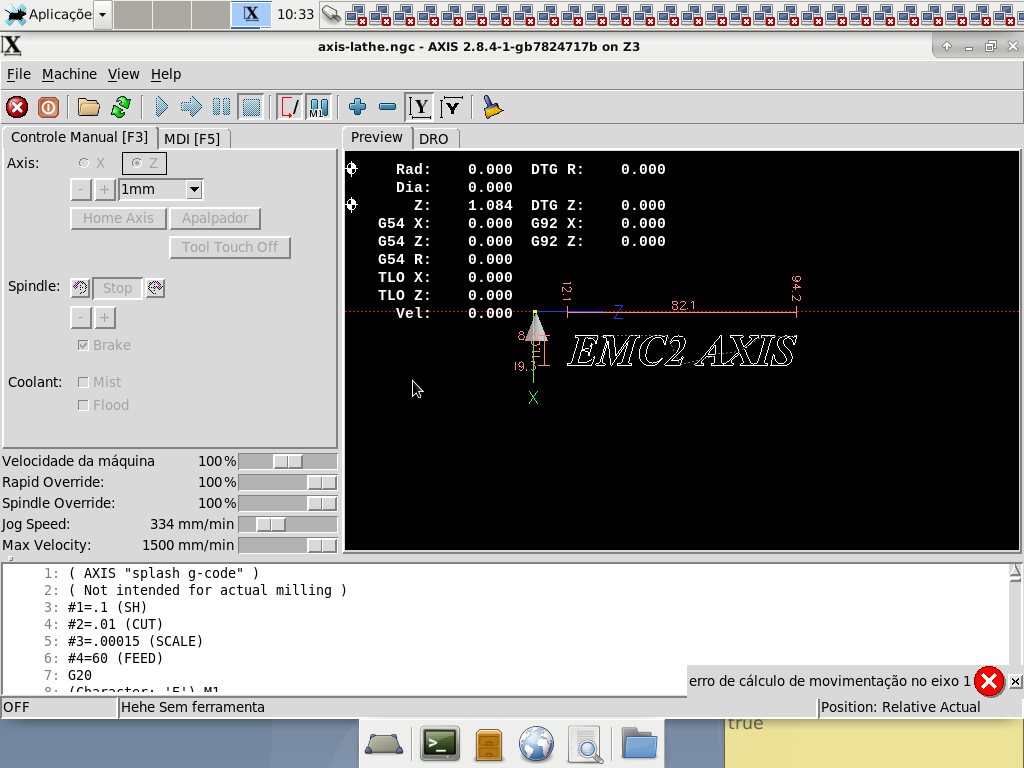This screenshot has height=768, width=1024.
Task: Toggle the Emergency Stop red X button
Action: (17, 107)
